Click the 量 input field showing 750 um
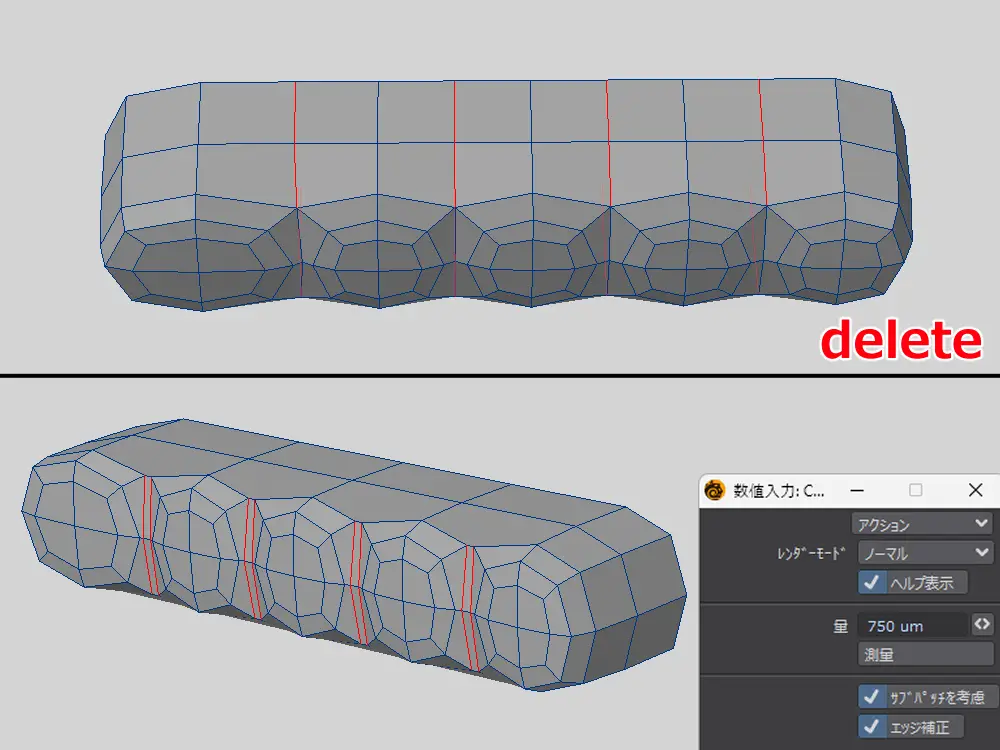1000x750 pixels. click(912, 626)
